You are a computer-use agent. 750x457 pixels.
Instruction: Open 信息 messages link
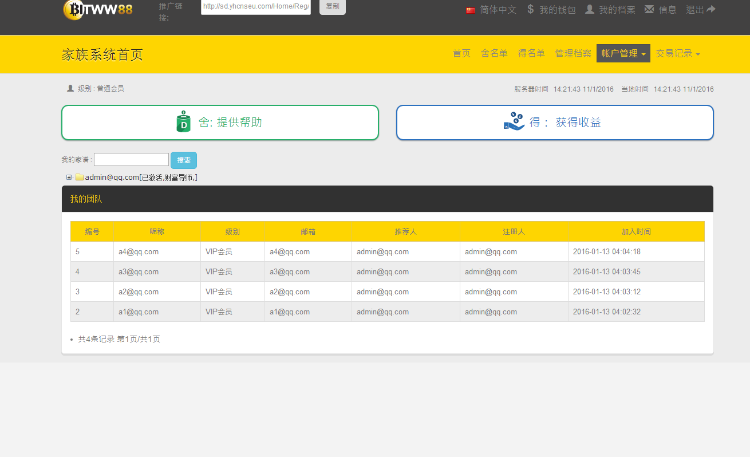click(667, 10)
